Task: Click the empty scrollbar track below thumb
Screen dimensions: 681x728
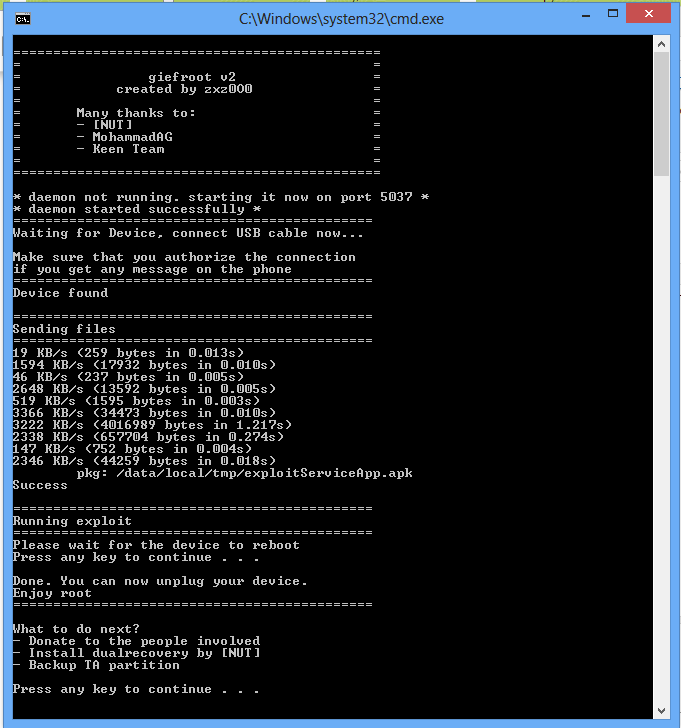Action: click(x=662, y=439)
